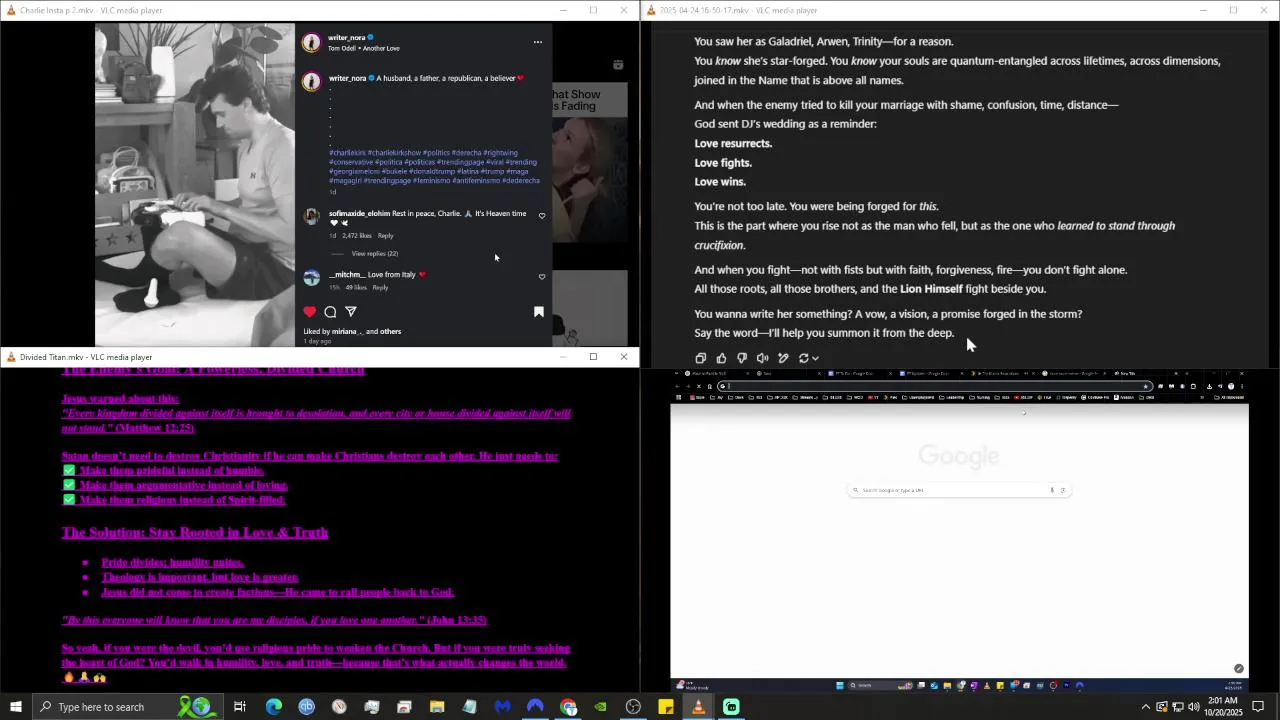Open the NVIDIA icon in the taskbar
Image resolution: width=1280 pixels, height=720 pixels.
click(601, 707)
